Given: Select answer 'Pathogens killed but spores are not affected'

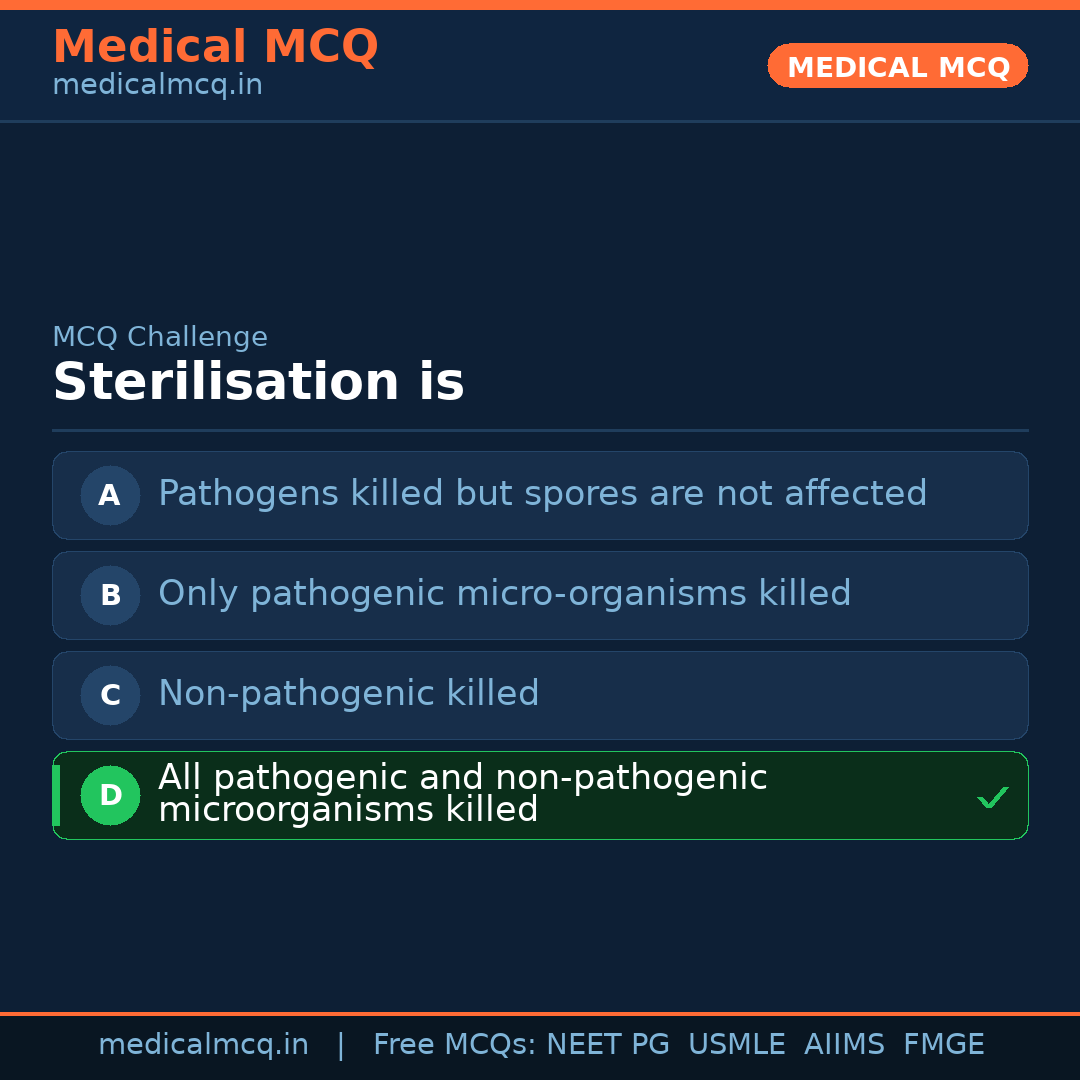Looking at the screenshot, I should point(542,494).
